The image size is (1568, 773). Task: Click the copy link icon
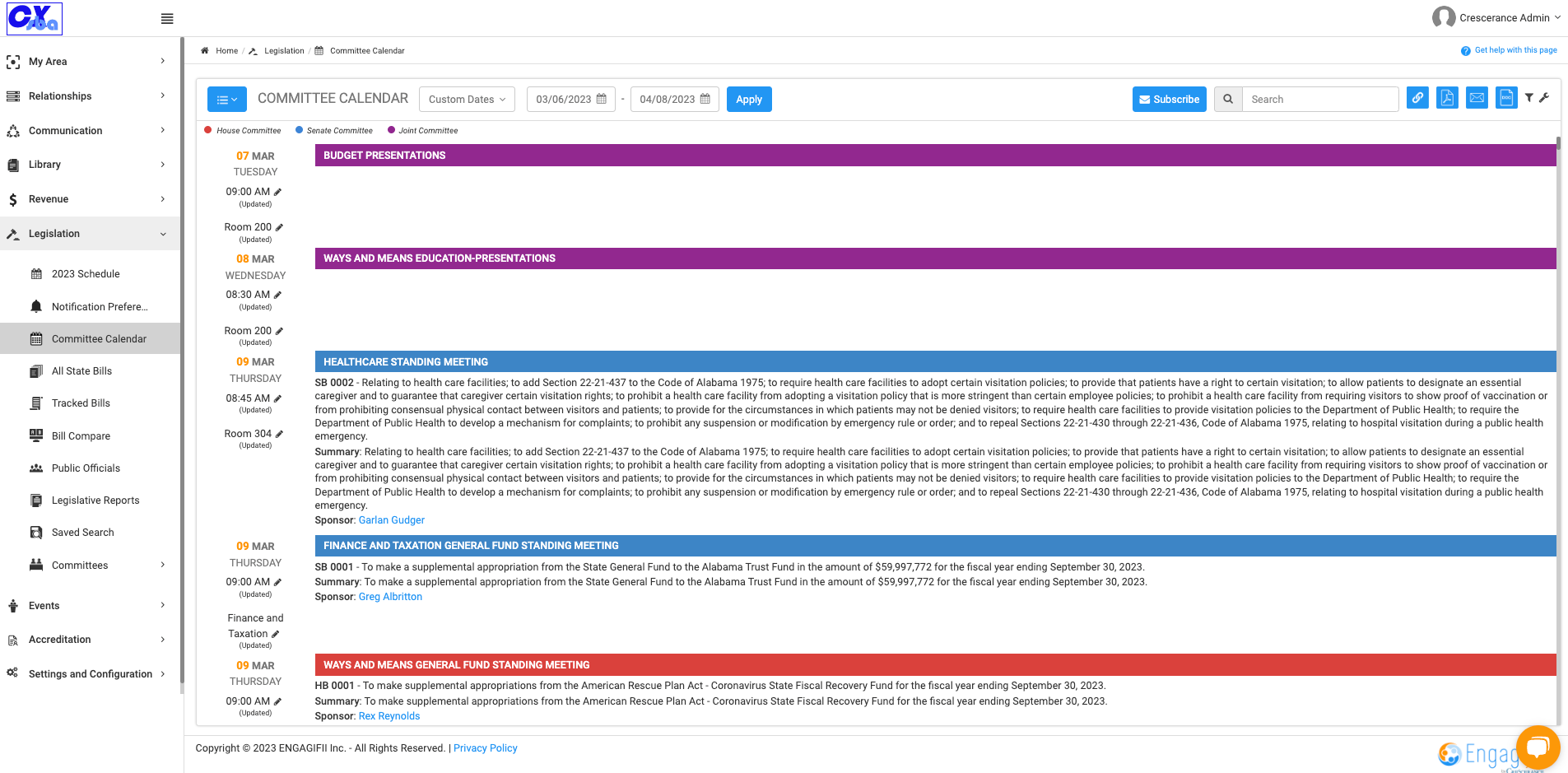click(1417, 98)
